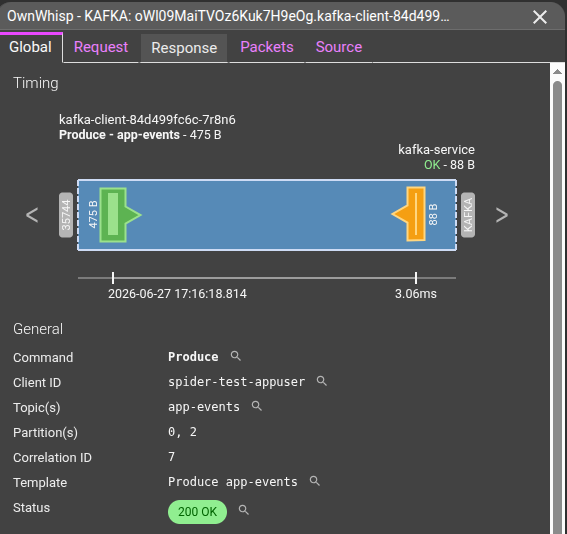The width and height of the screenshot is (567, 534).
Task: Click the Correlation ID value 7
Action: pyautogui.click(x=171, y=457)
